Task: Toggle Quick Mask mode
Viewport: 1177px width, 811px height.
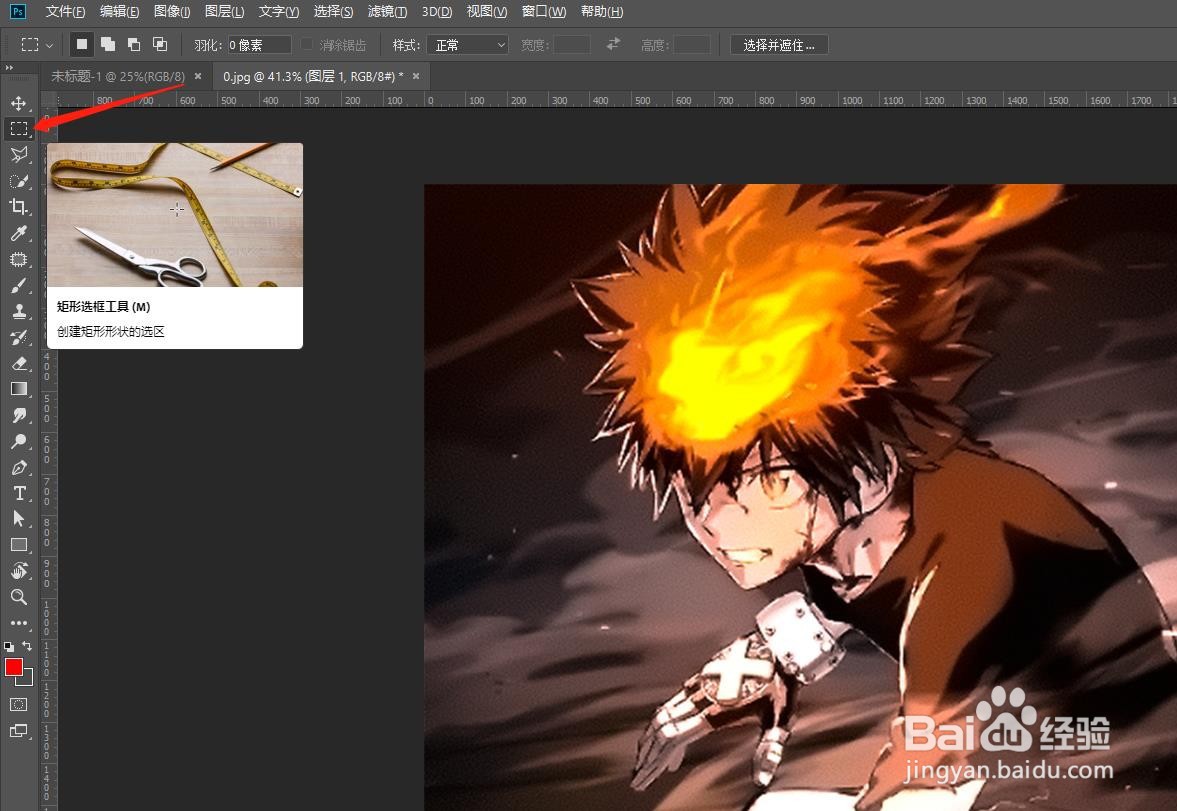Action: point(19,704)
